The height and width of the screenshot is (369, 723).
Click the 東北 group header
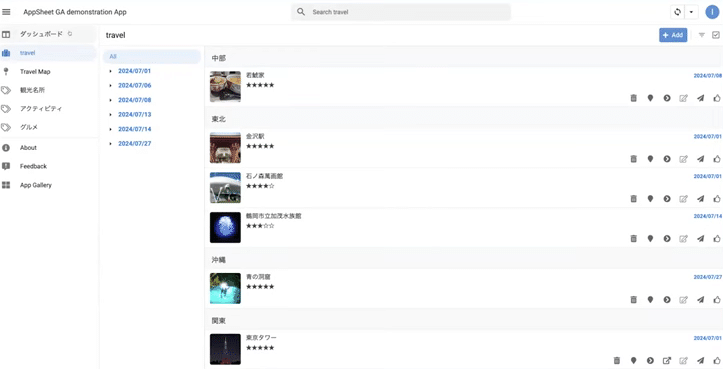[x=463, y=119]
